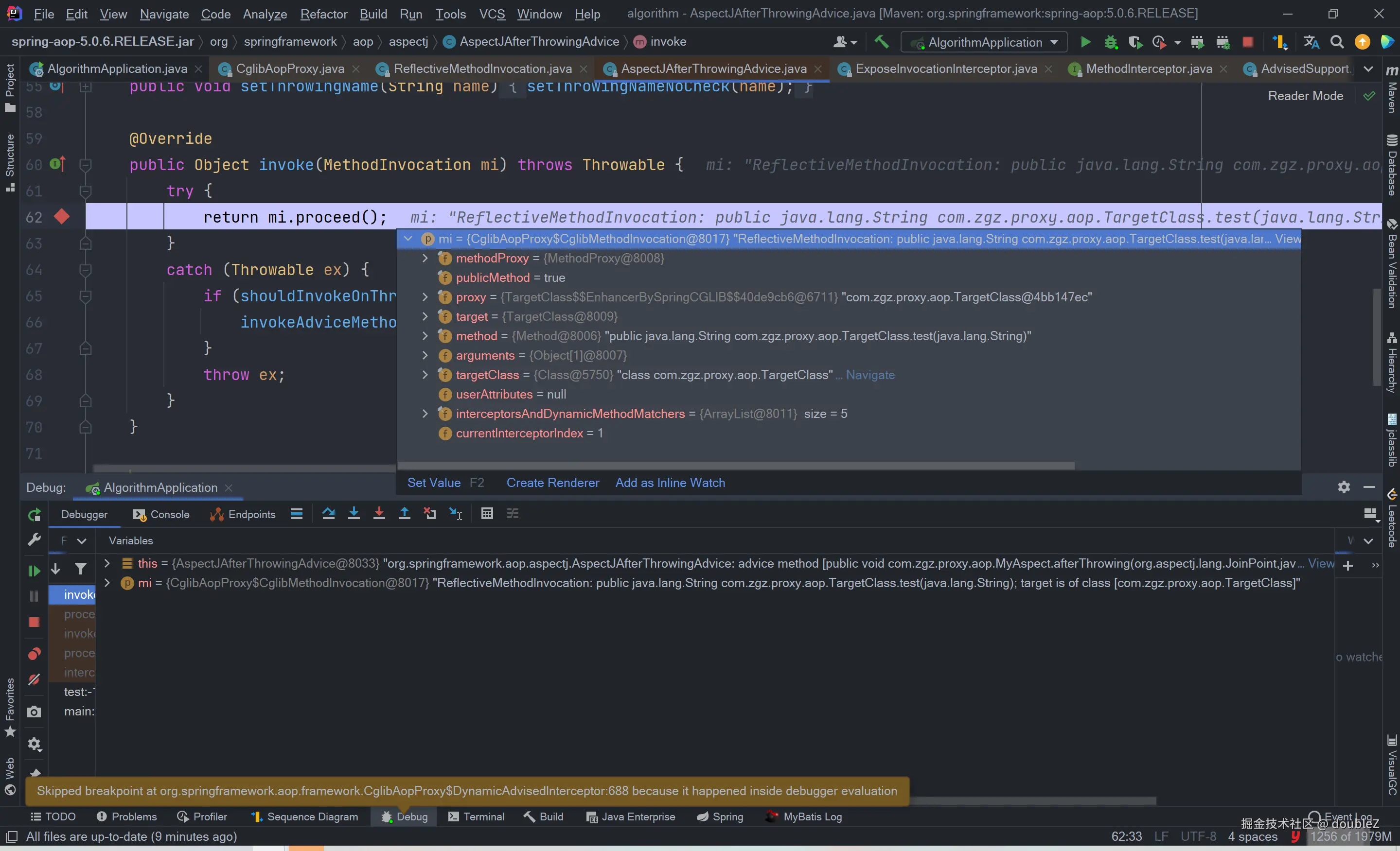Open the Refactor menu
The image size is (1400, 851).
point(323,14)
